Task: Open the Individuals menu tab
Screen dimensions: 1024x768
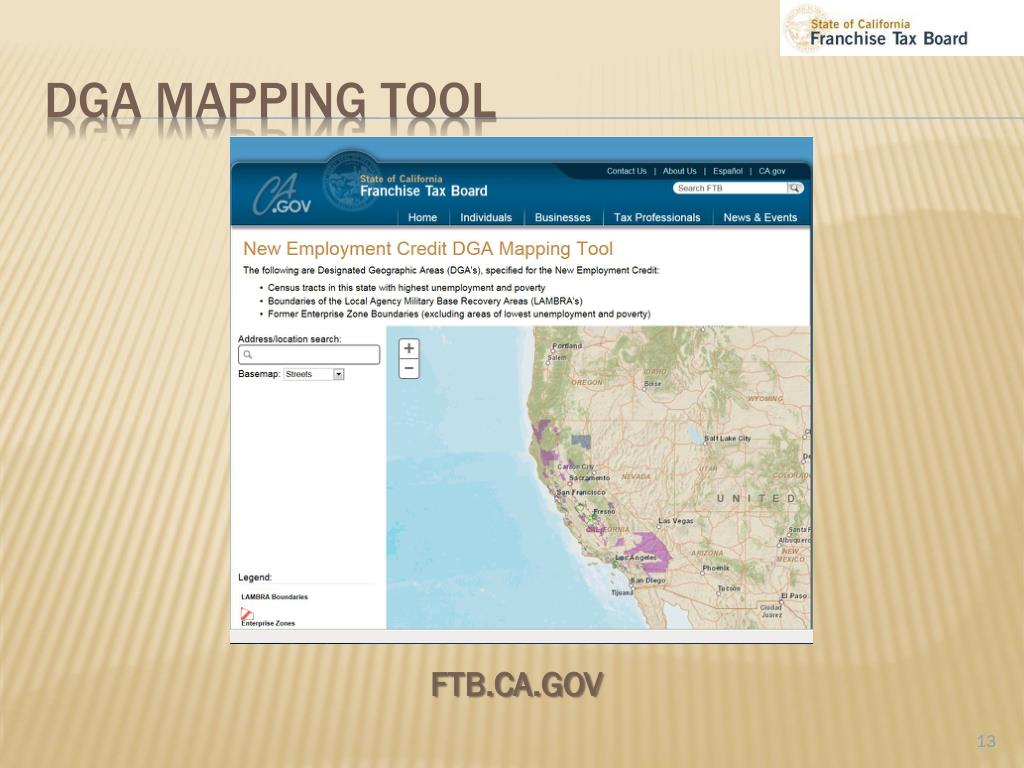Action: tap(486, 217)
